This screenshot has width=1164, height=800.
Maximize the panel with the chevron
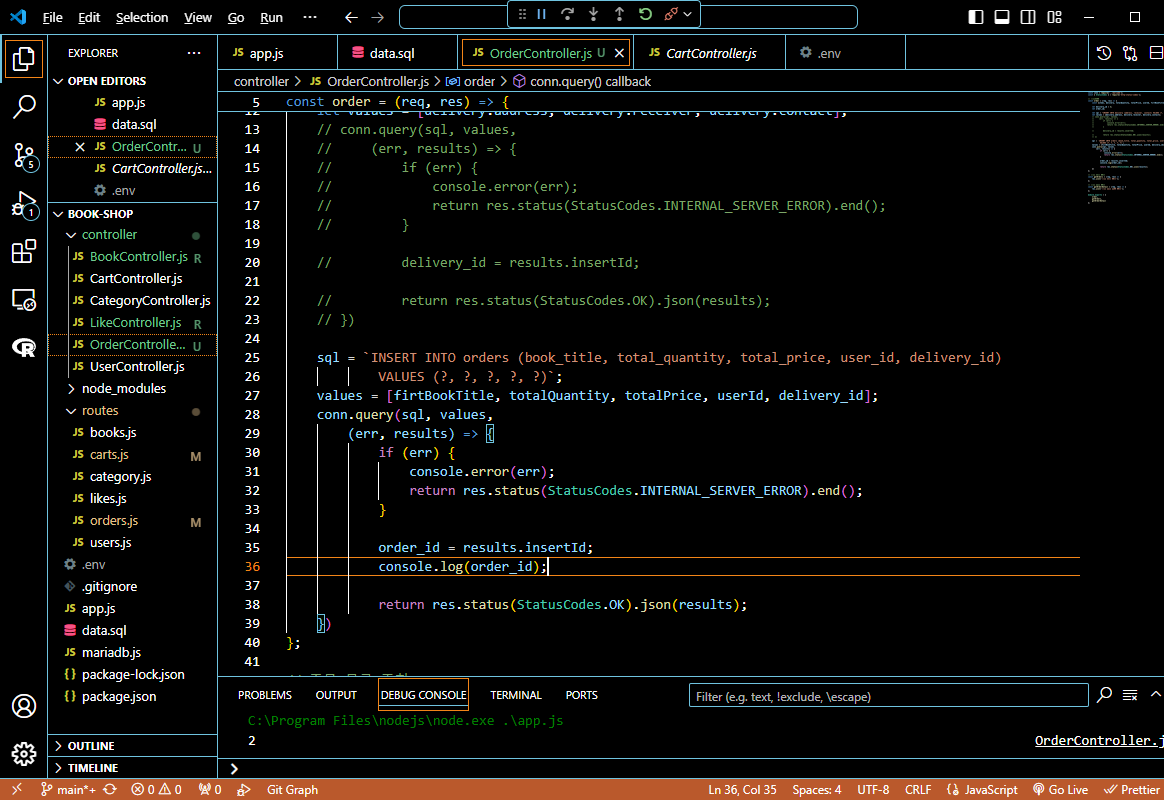1155,695
